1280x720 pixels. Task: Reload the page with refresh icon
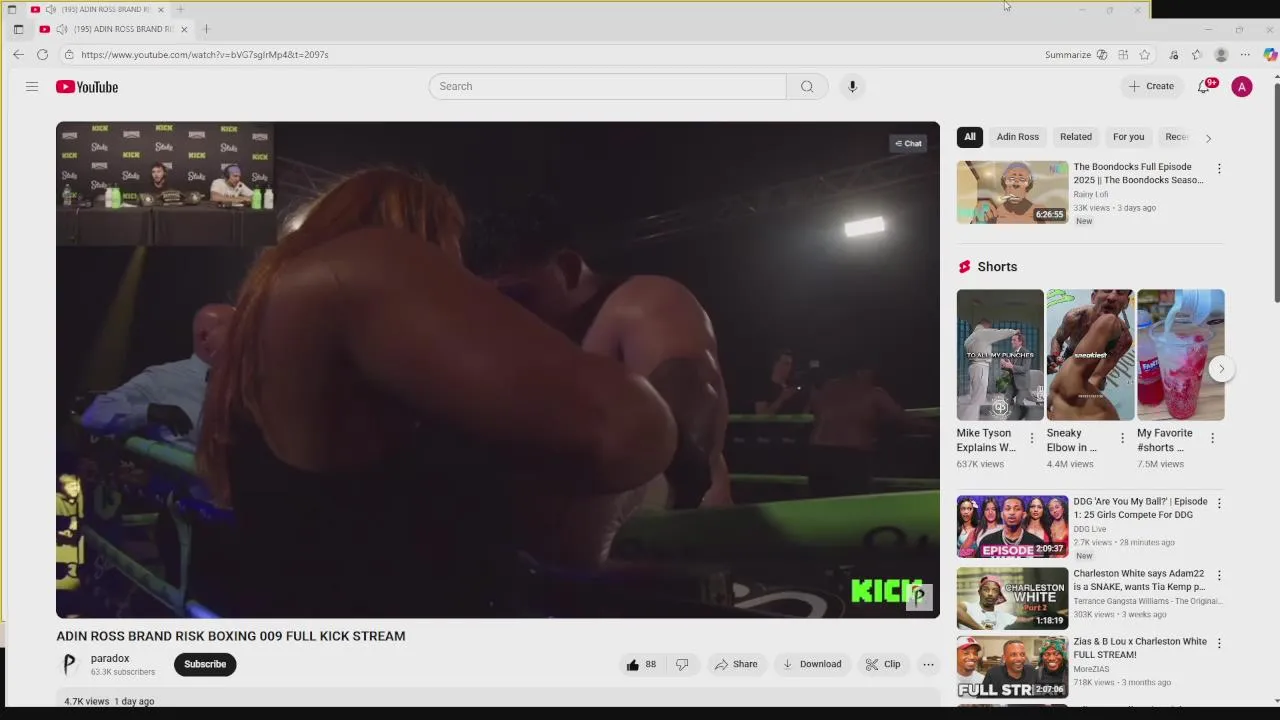pyautogui.click(x=43, y=54)
